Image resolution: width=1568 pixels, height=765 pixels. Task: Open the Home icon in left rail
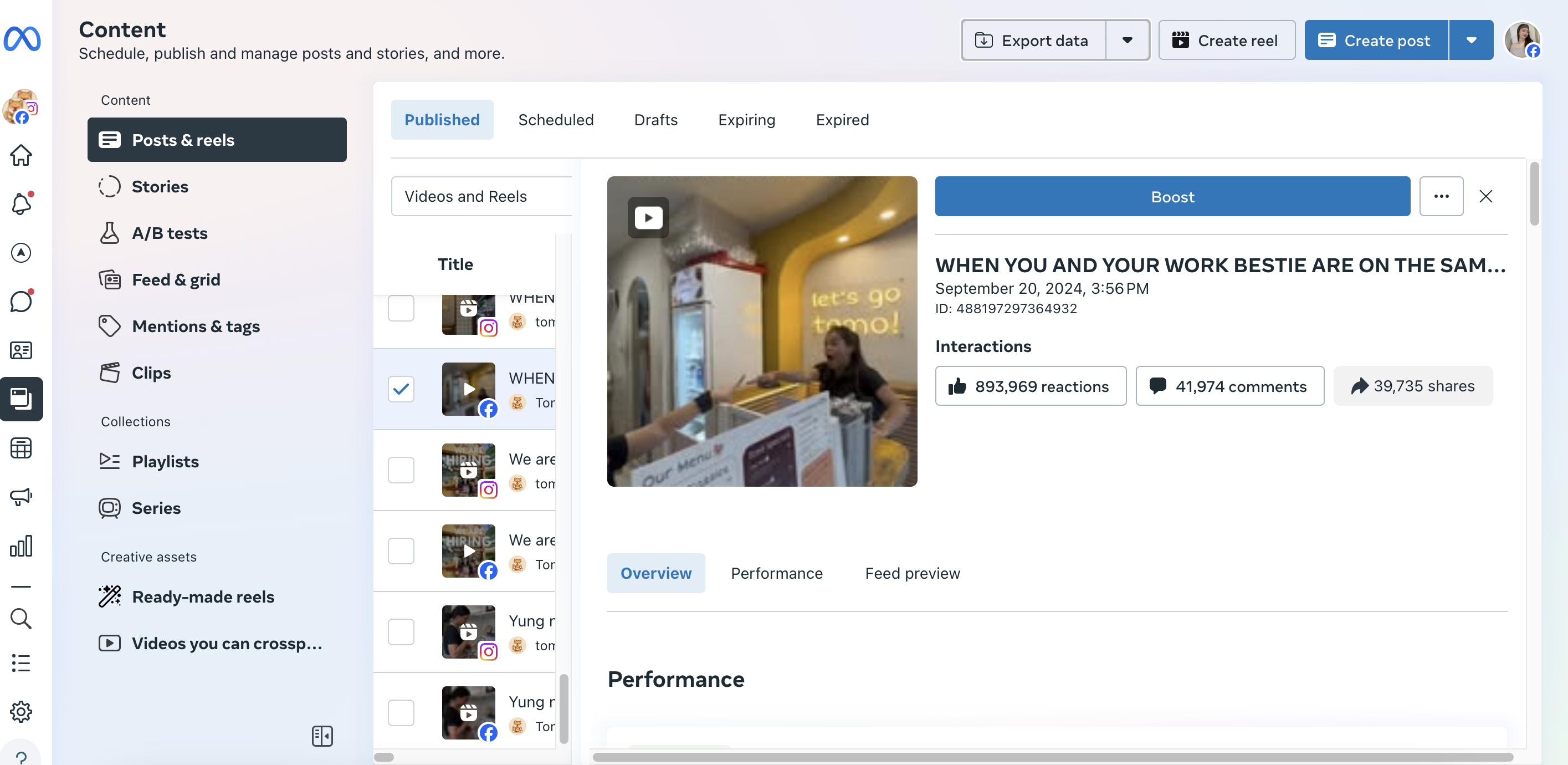coord(21,155)
